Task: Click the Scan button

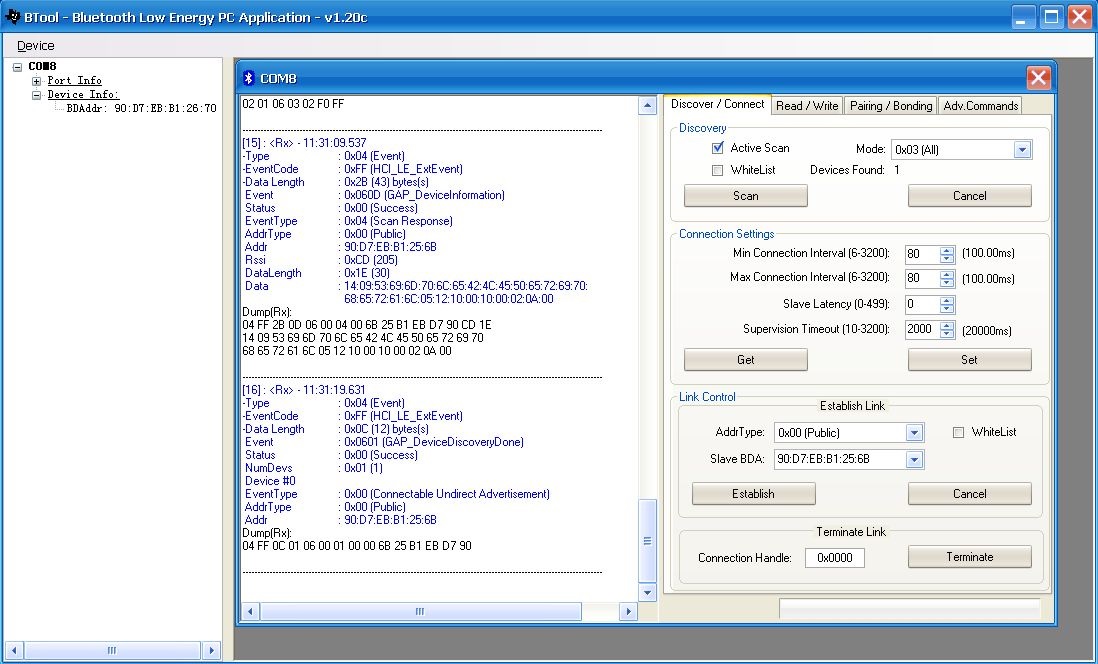Action: tap(746, 196)
